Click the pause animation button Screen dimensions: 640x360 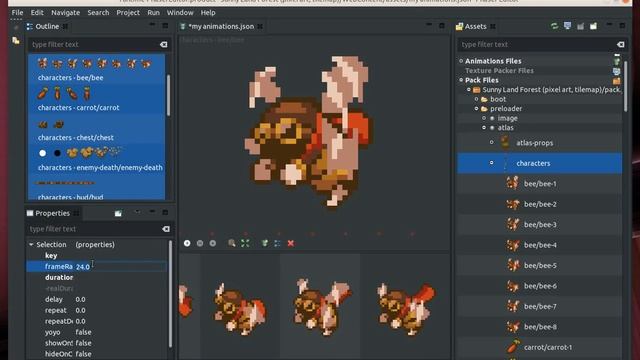(x=200, y=243)
